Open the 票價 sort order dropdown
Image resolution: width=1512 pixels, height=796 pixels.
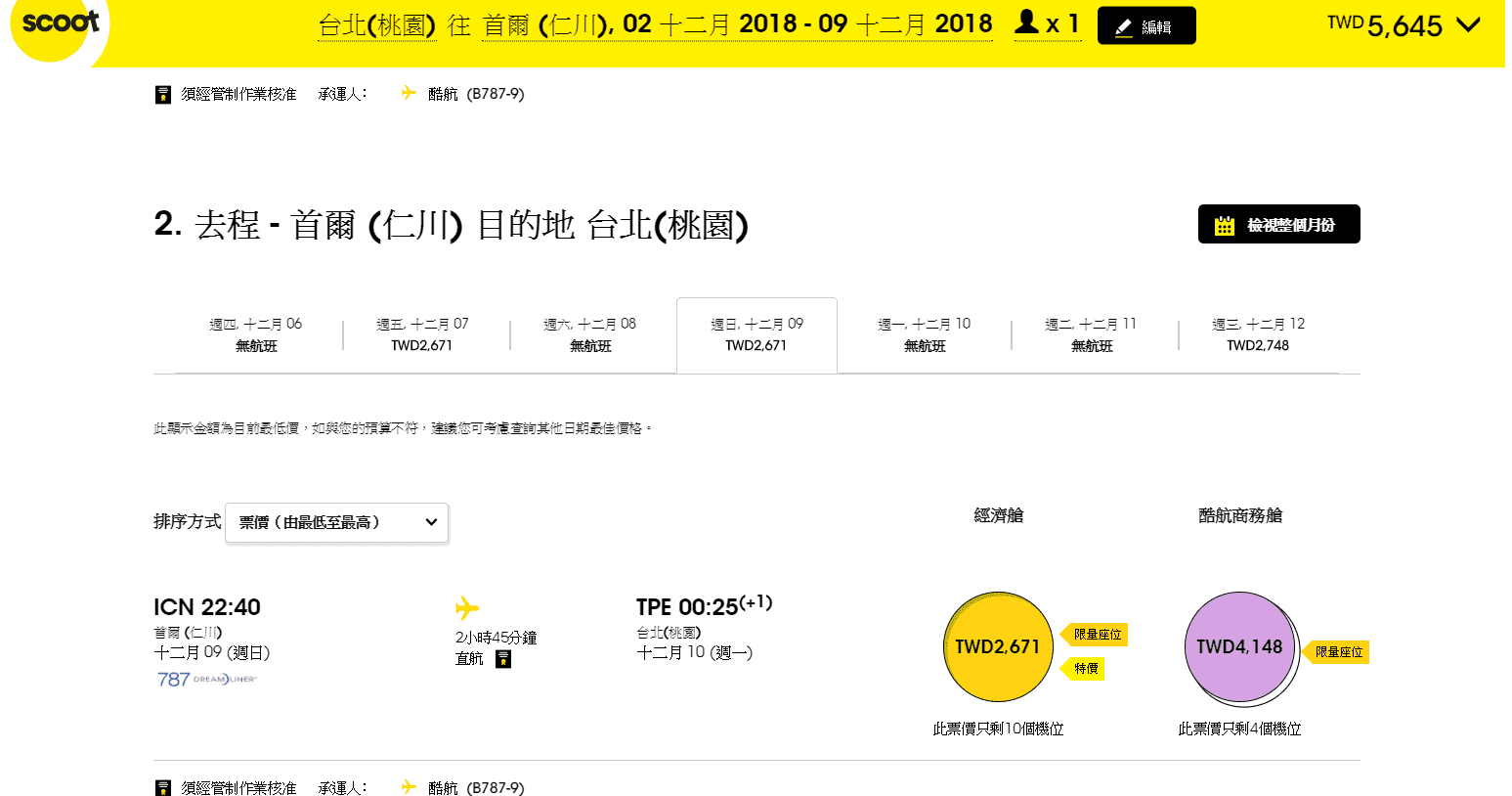pos(337,522)
